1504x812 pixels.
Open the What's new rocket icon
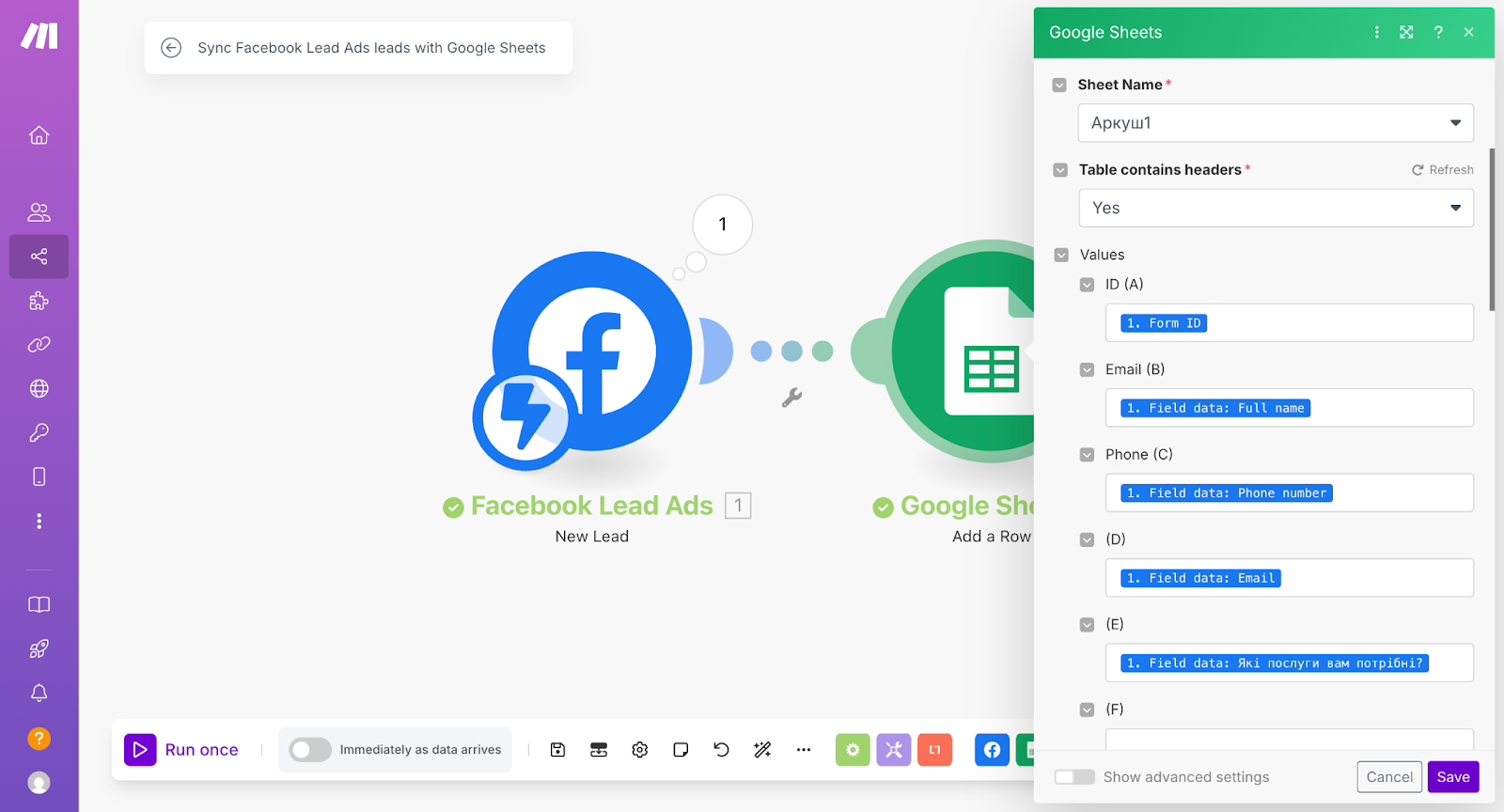coord(39,648)
